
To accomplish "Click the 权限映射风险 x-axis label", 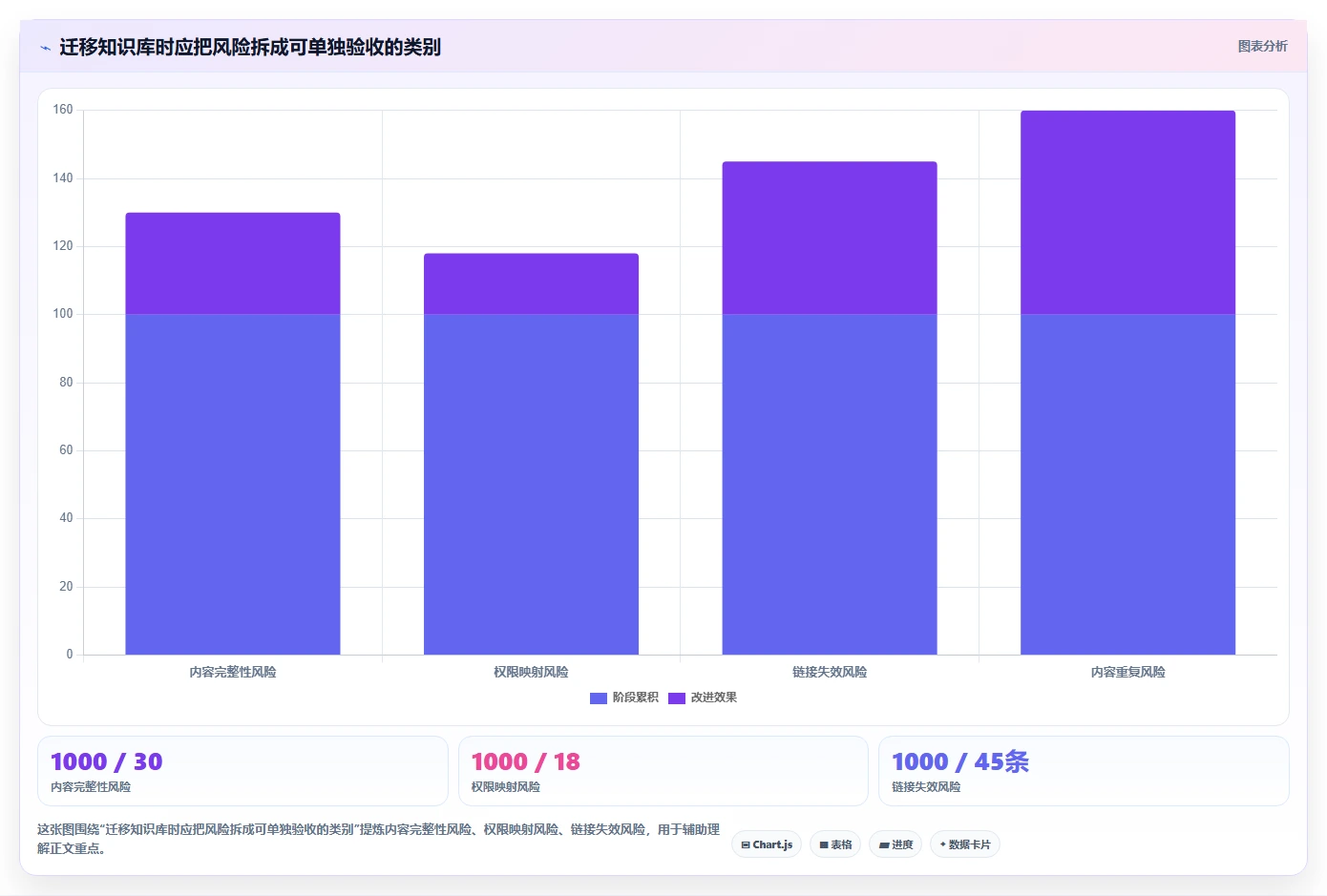I will click(x=531, y=673).
